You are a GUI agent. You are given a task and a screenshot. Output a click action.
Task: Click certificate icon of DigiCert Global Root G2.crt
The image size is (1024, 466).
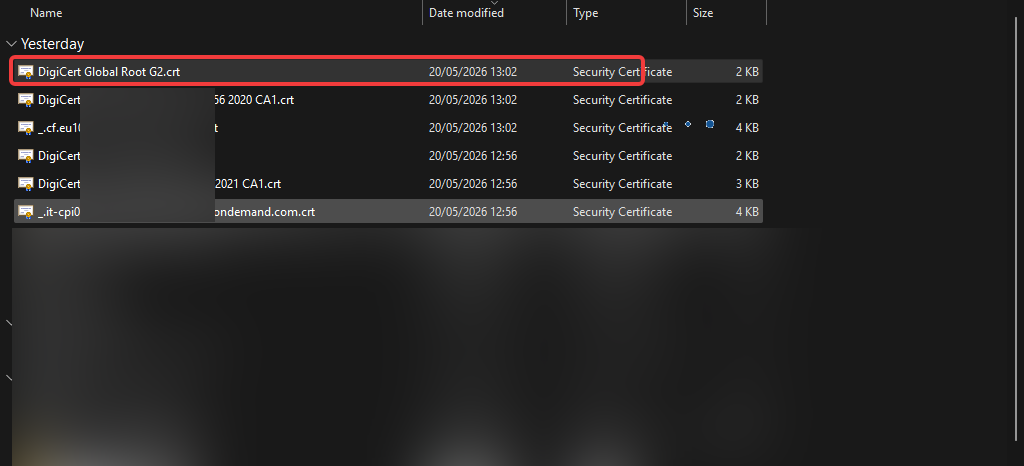(25, 72)
